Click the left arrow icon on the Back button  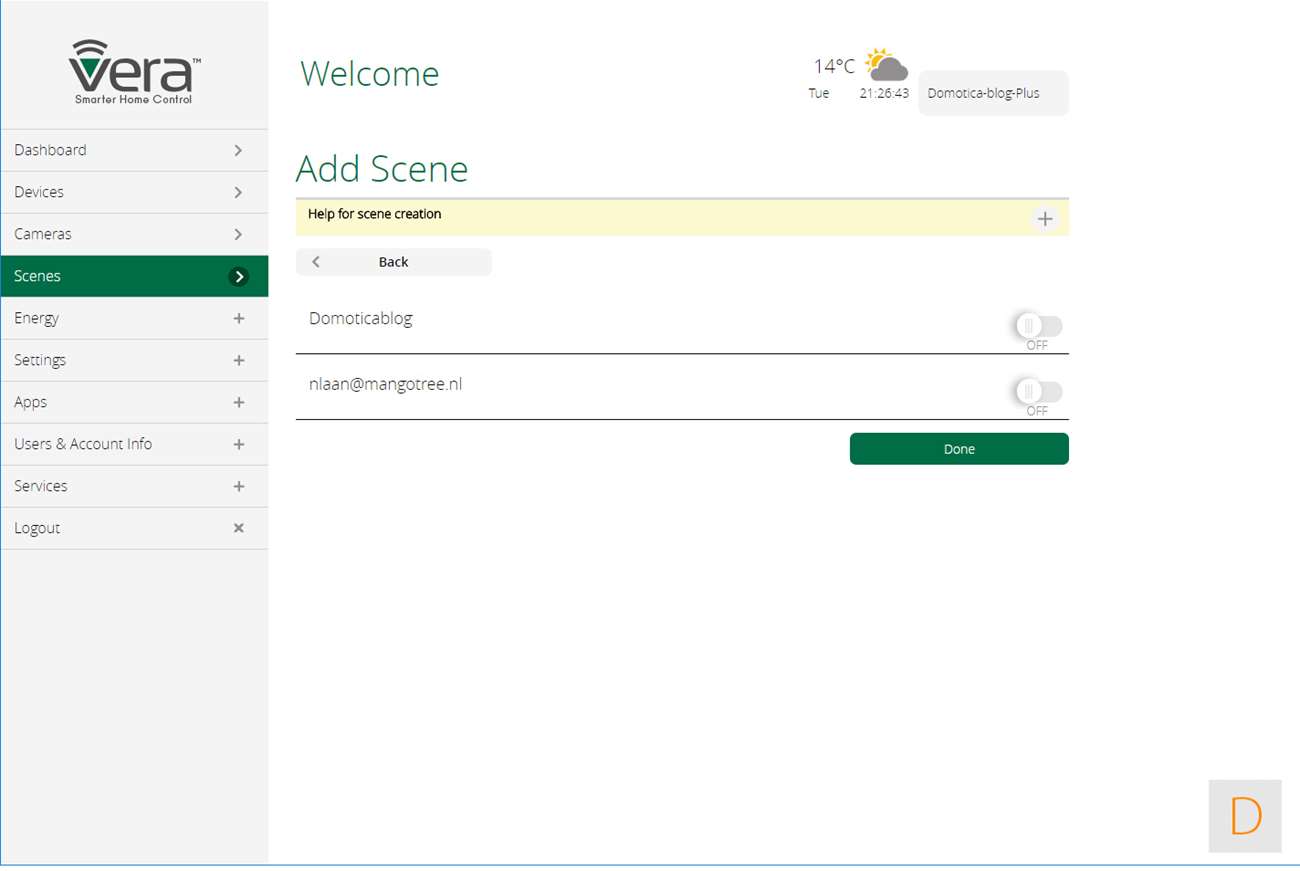tap(316, 262)
